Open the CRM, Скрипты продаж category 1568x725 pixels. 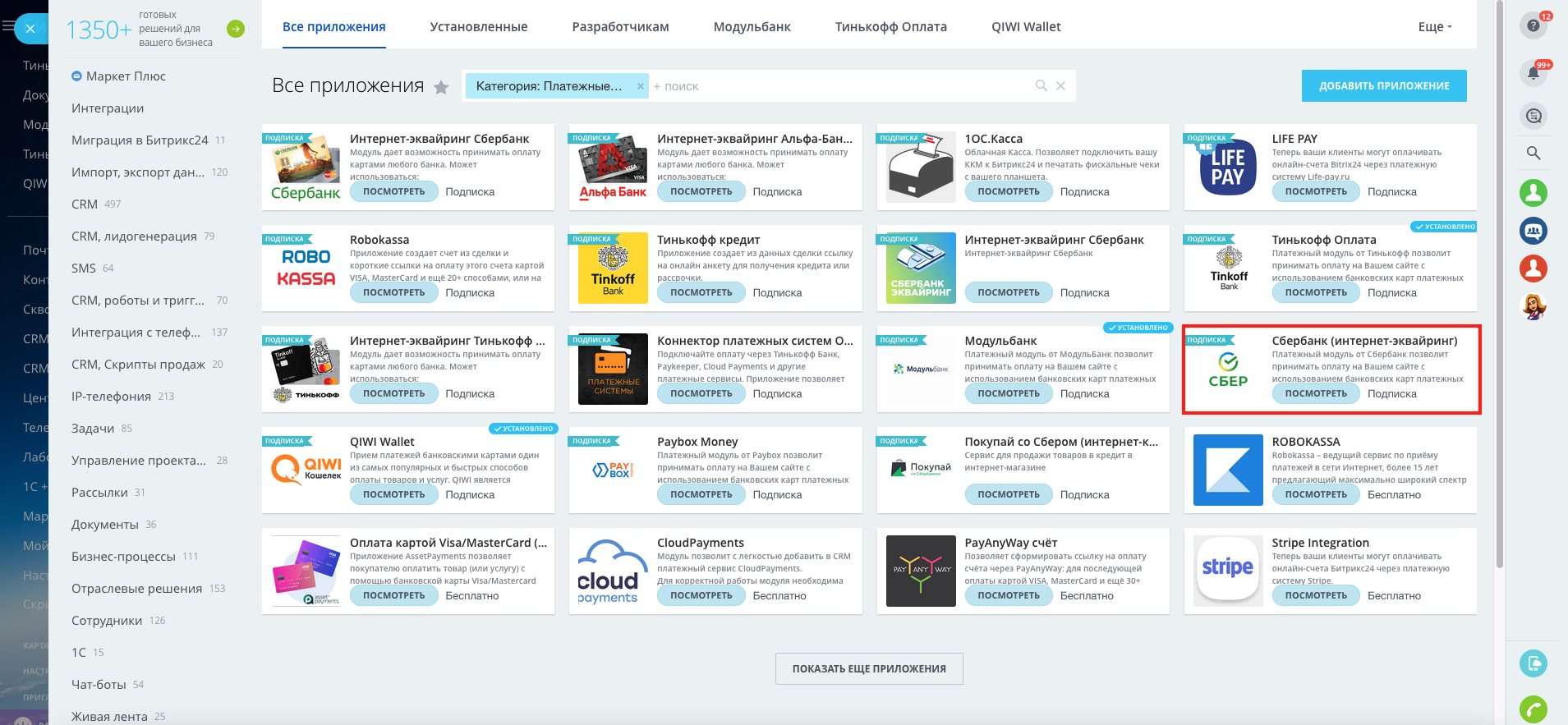pos(138,365)
